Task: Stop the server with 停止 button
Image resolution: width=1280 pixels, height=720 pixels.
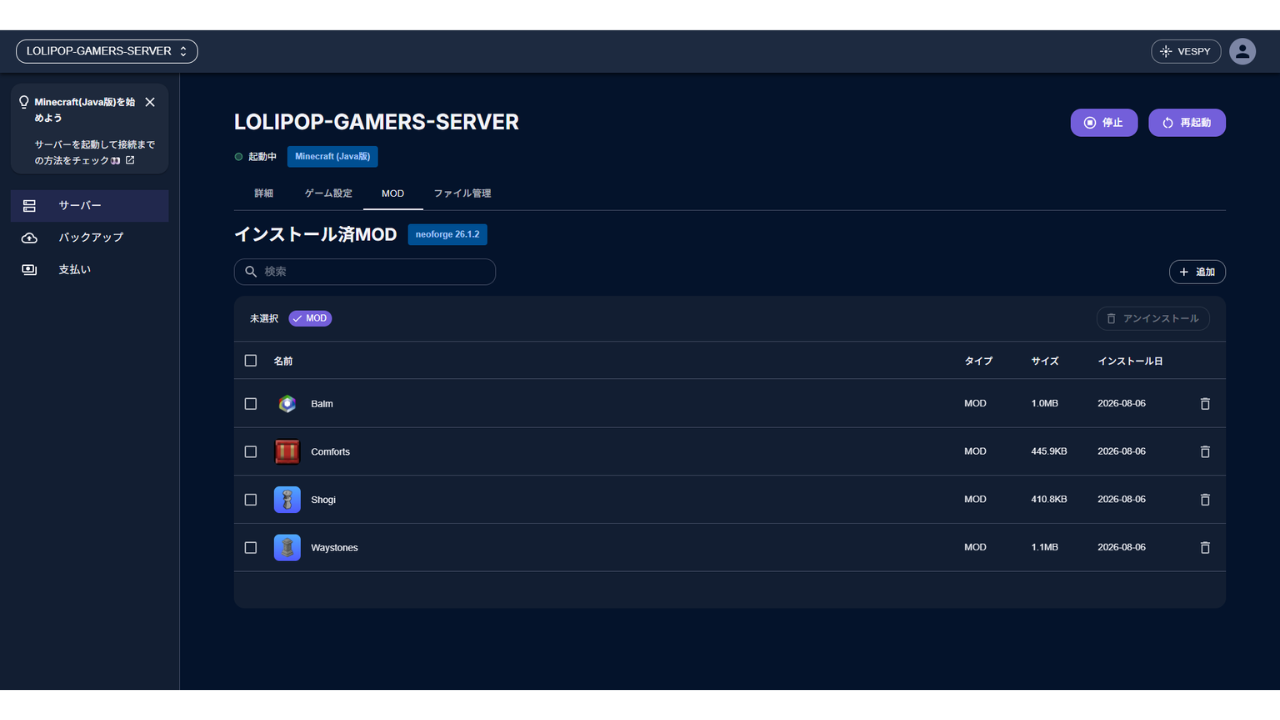Action: coord(1104,123)
